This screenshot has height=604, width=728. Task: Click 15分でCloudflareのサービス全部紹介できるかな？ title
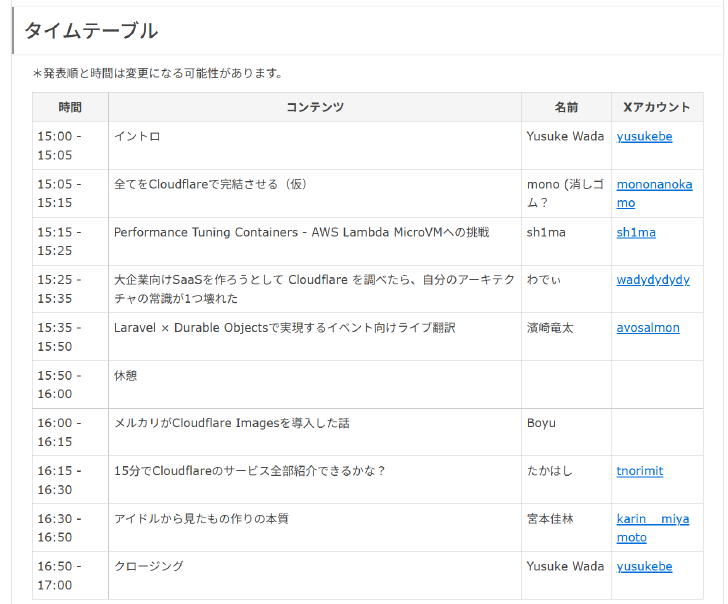(250, 471)
